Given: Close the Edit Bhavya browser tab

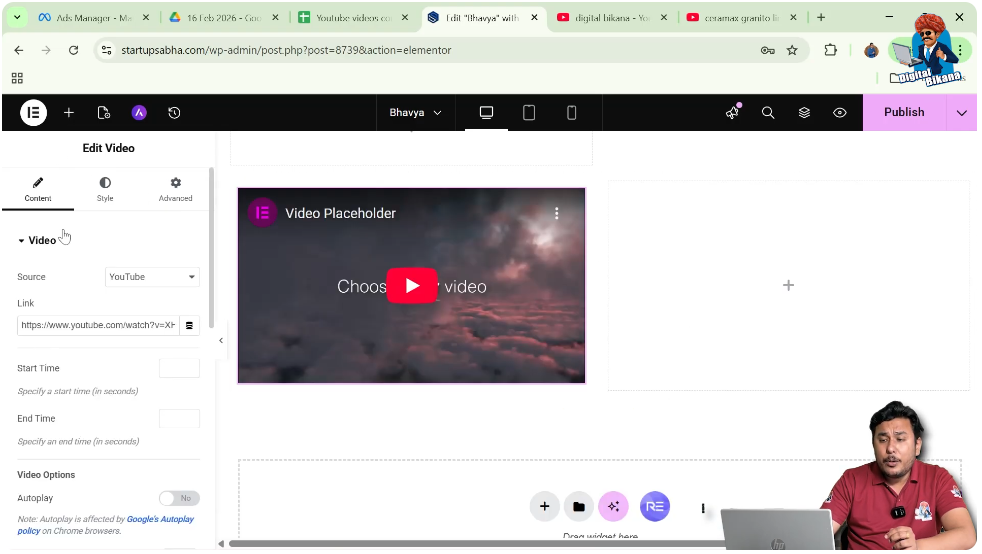Looking at the screenshot, I should coord(534,18).
